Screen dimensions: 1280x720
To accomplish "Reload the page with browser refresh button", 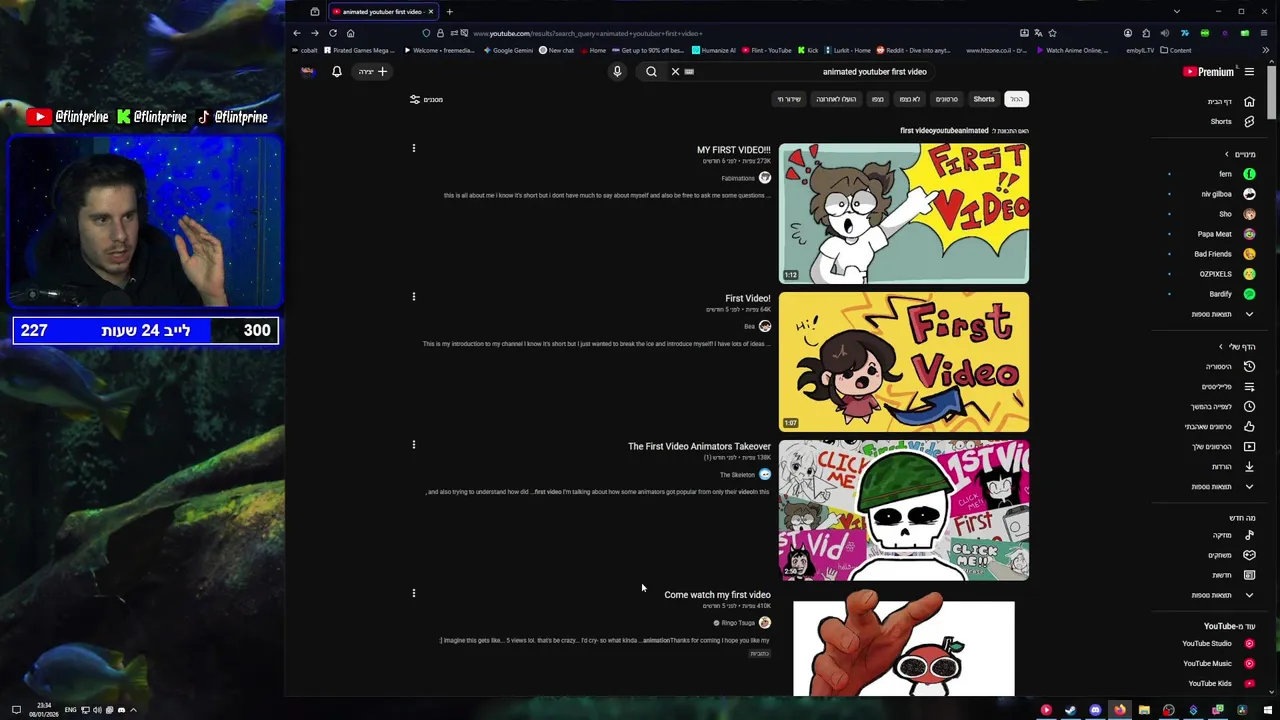I will pos(332,33).
